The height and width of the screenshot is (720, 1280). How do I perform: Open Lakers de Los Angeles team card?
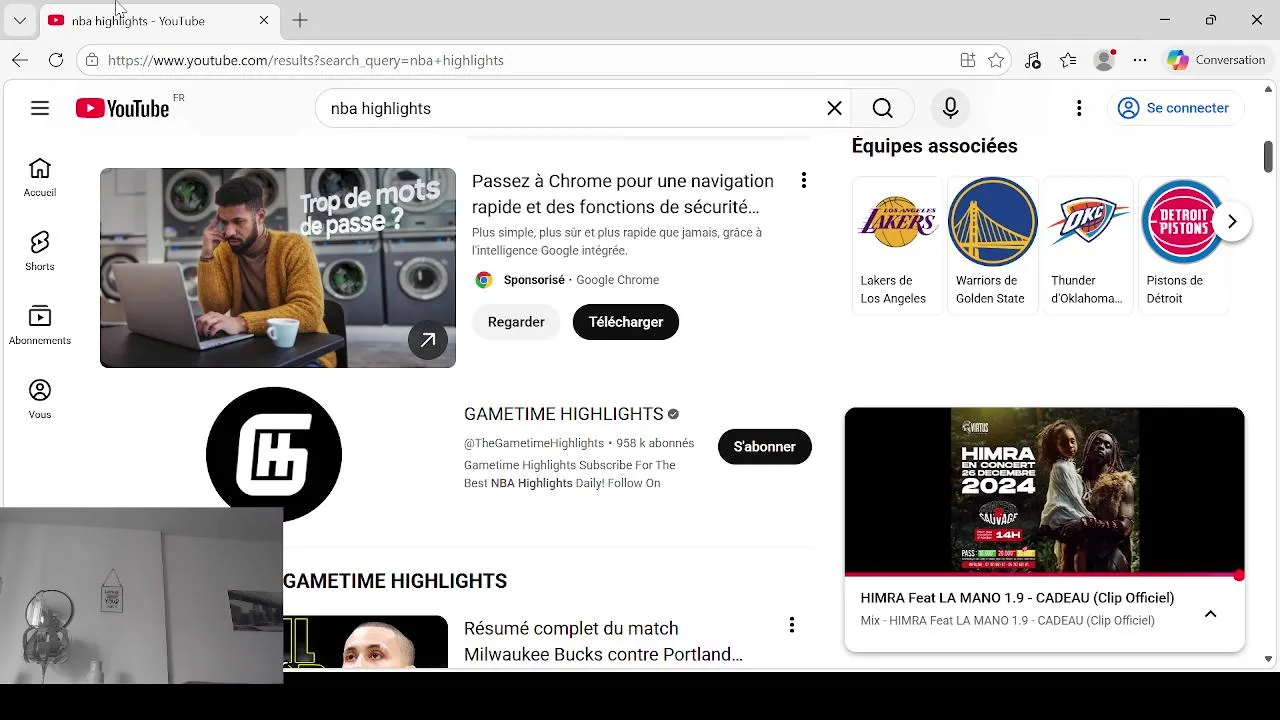coord(897,245)
